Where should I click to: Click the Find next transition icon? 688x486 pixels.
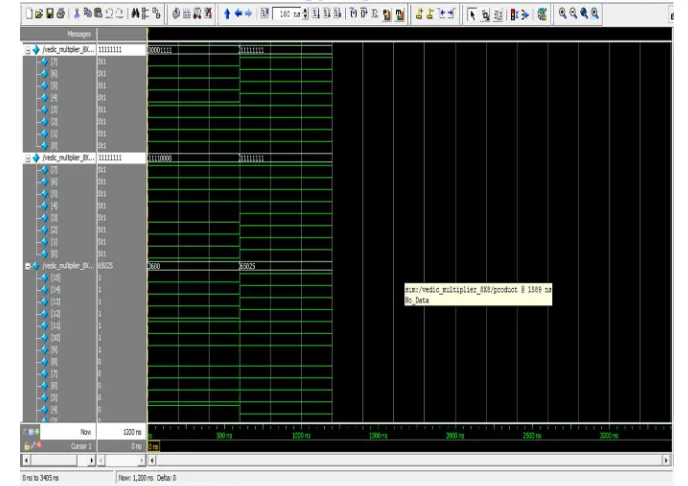(x=452, y=14)
